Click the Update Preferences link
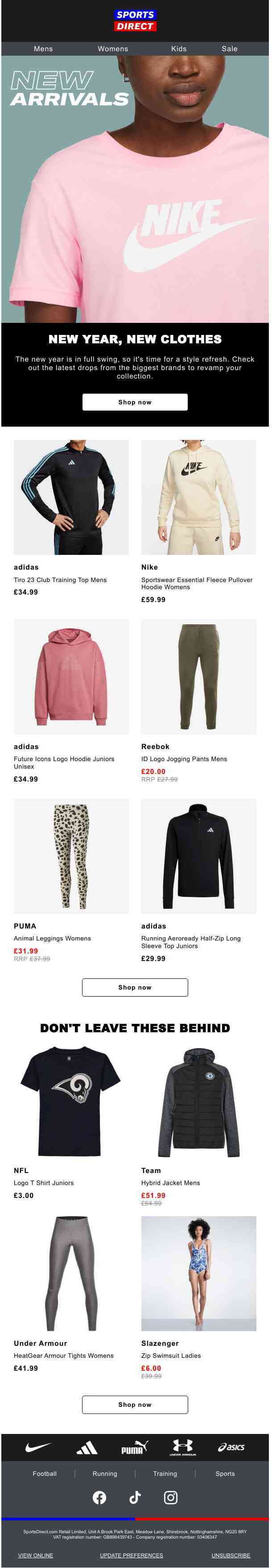The width and height of the screenshot is (272, 1568). tap(132, 1555)
